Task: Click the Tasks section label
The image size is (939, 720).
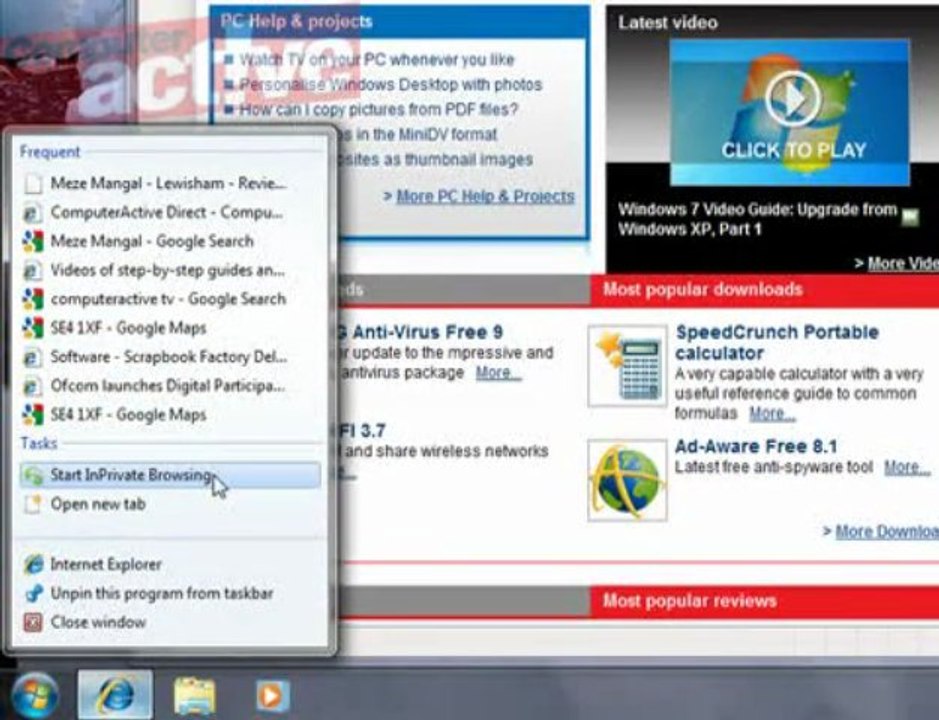Action: [x=39, y=443]
